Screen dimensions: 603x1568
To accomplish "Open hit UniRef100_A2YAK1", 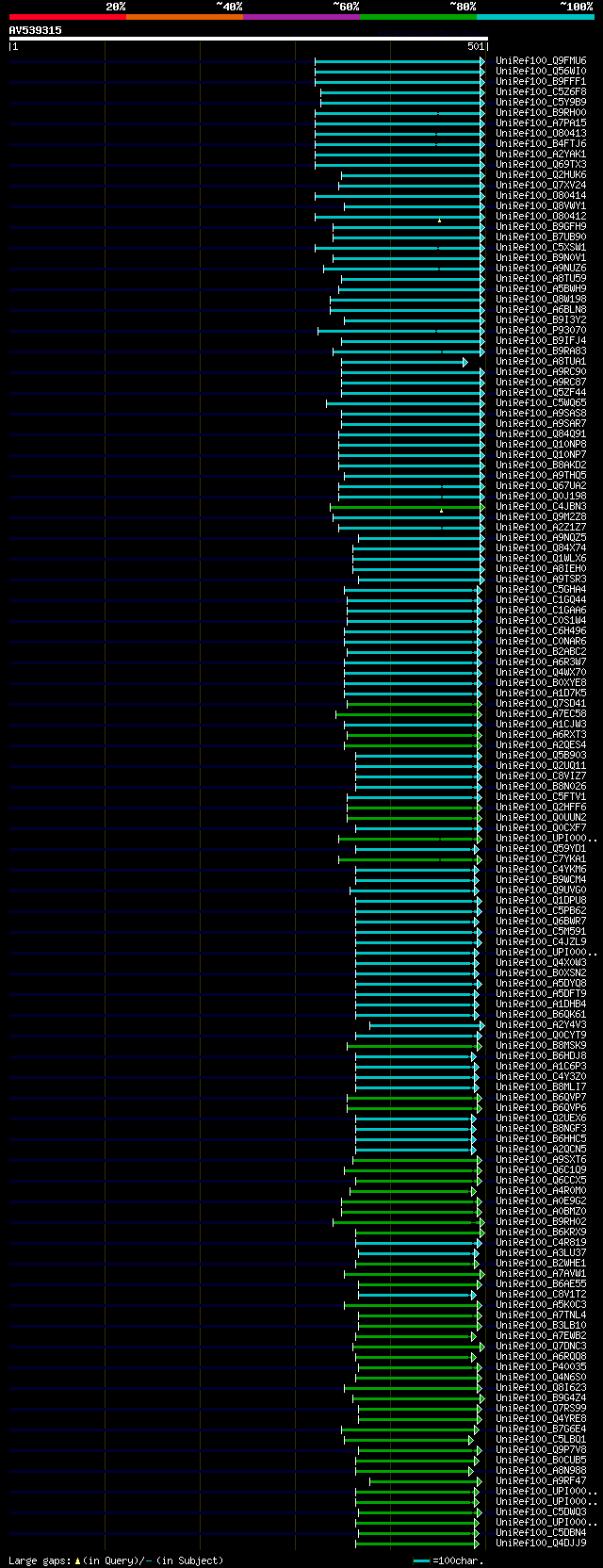I will point(541,154).
